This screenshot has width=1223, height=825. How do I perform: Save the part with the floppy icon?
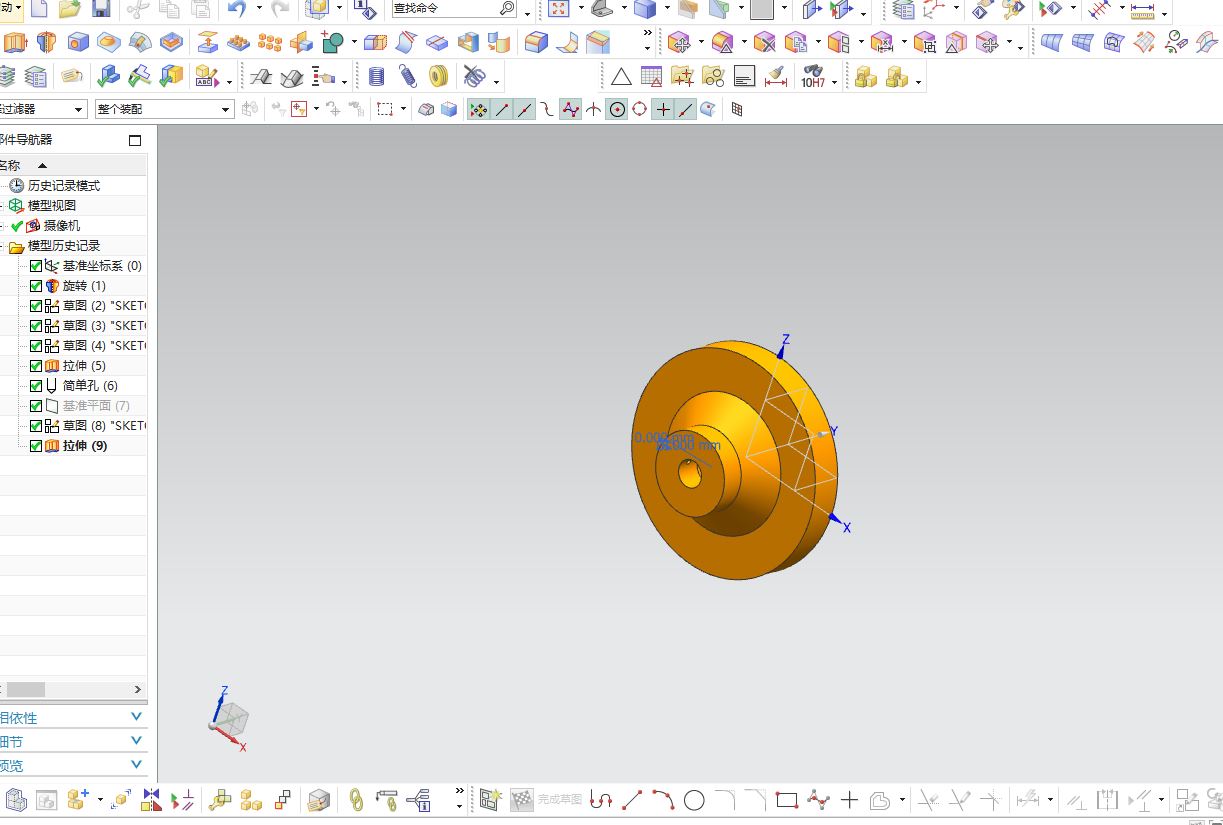pos(101,10)
